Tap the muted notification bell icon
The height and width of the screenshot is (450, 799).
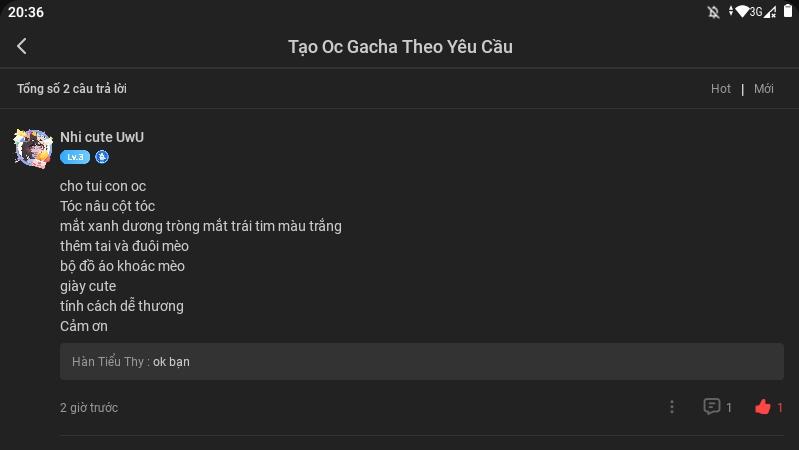click(x=713, y=12)
